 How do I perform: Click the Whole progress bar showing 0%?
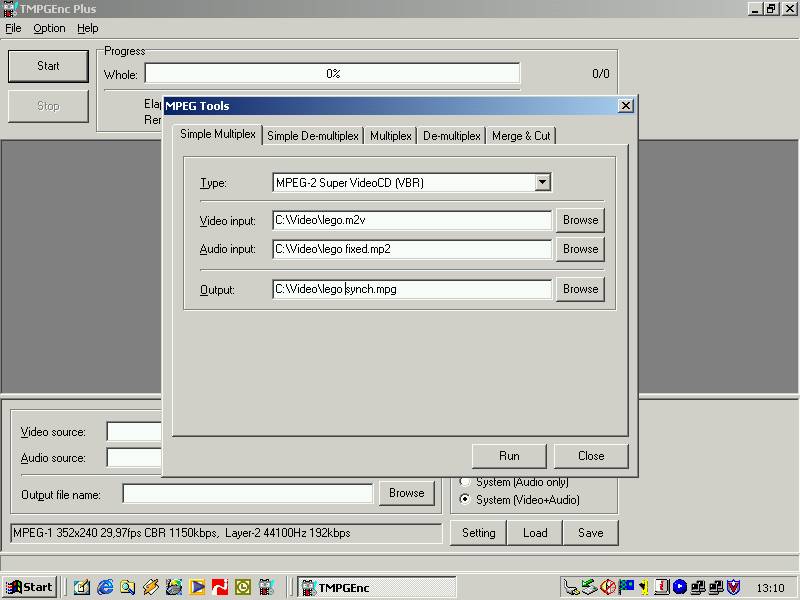332,73
